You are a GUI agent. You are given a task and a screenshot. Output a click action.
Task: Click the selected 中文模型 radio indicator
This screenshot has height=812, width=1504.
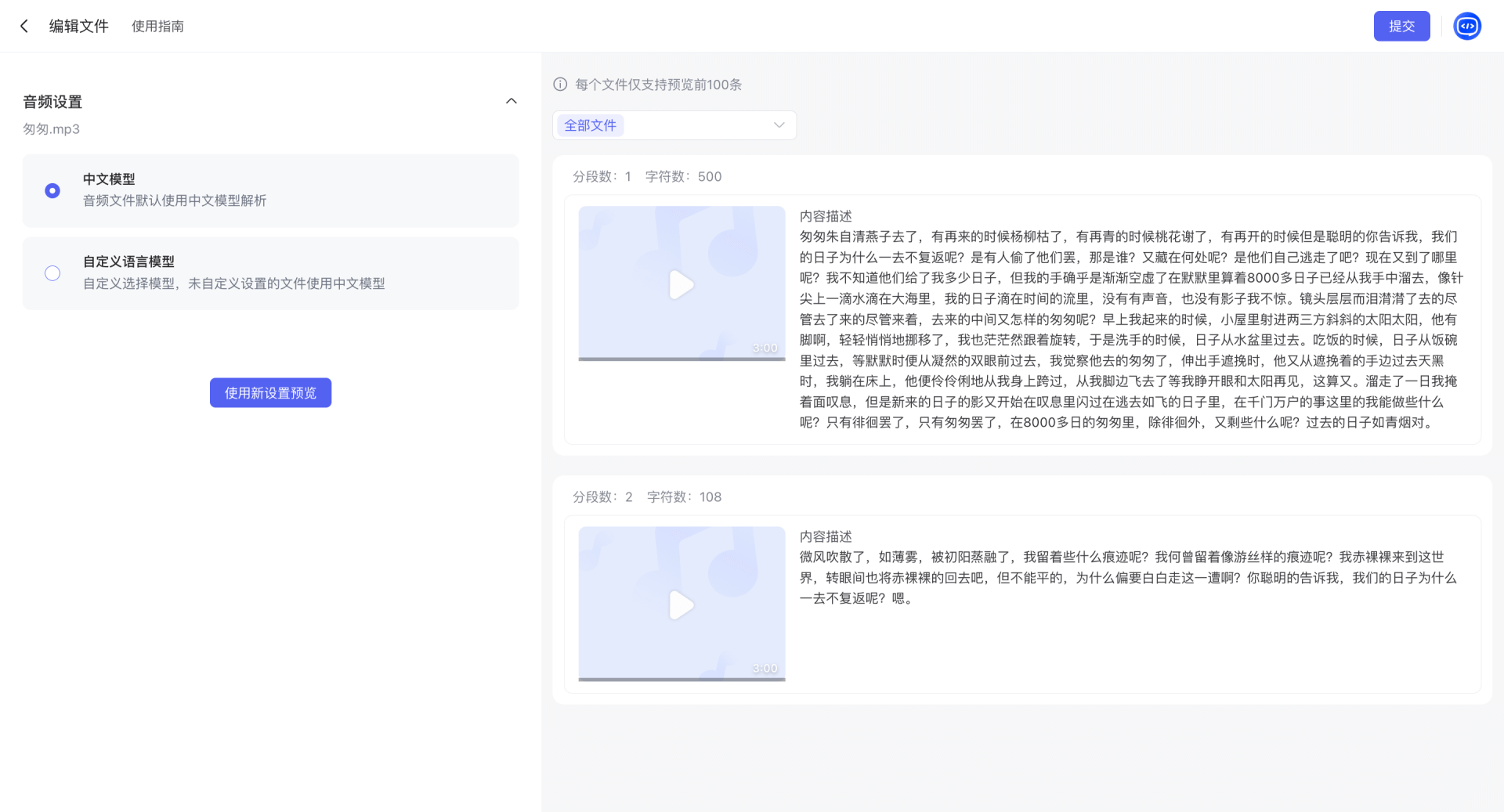click(x=52, y=190)
